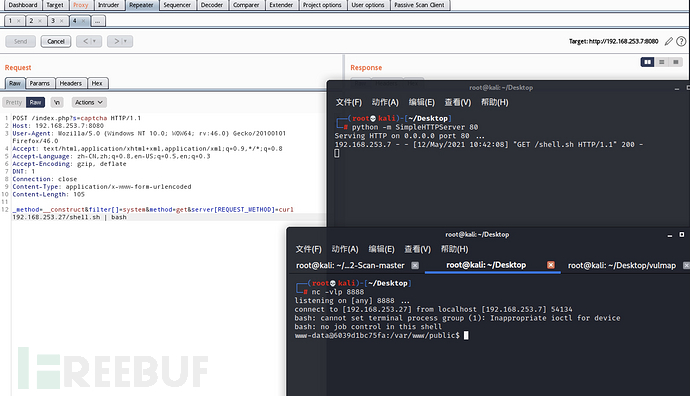Minimize the upper terminal window

(x=677, y=88)
